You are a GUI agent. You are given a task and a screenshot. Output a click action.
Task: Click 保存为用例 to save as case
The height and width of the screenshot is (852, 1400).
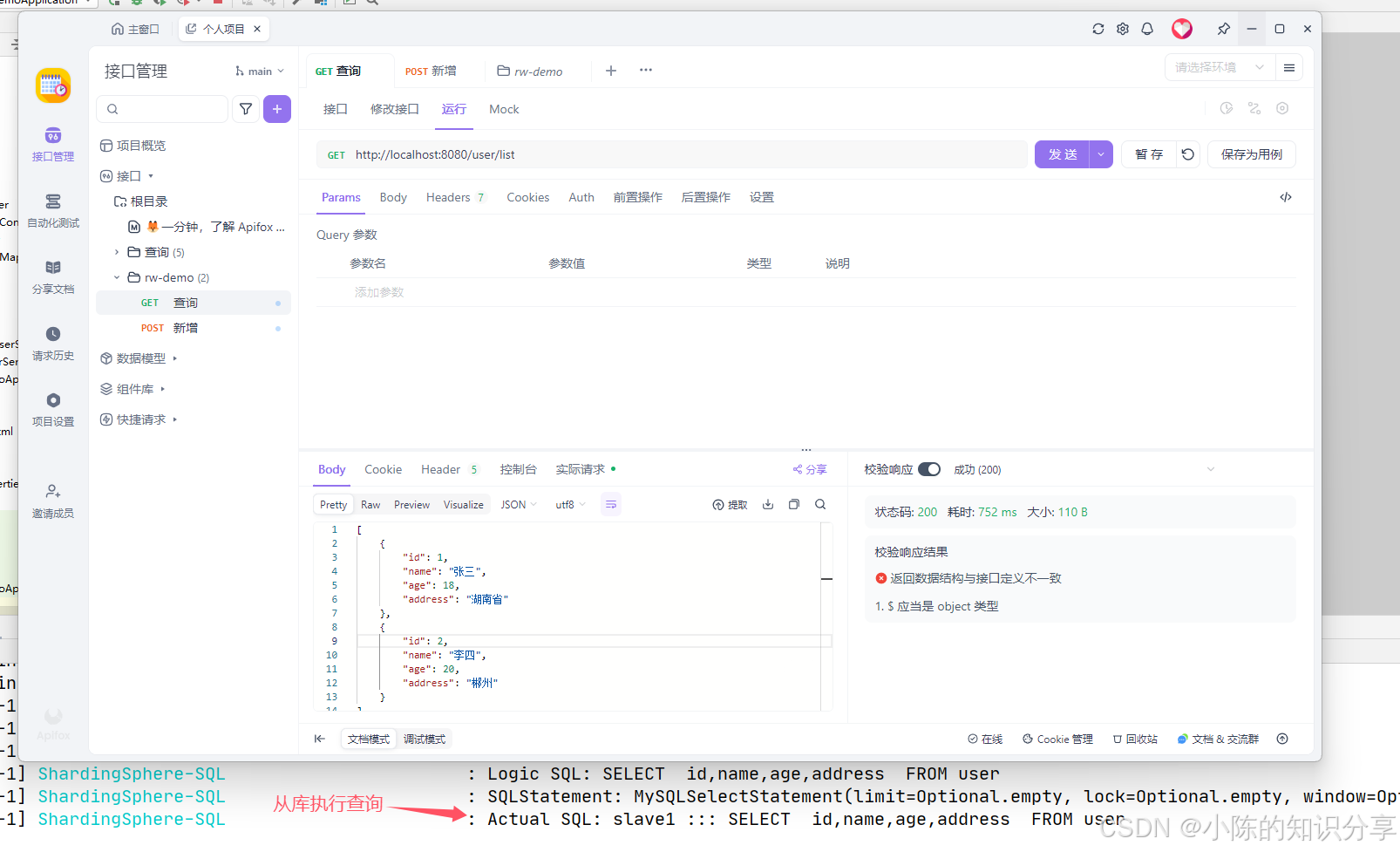click(x=1251, y=154)
